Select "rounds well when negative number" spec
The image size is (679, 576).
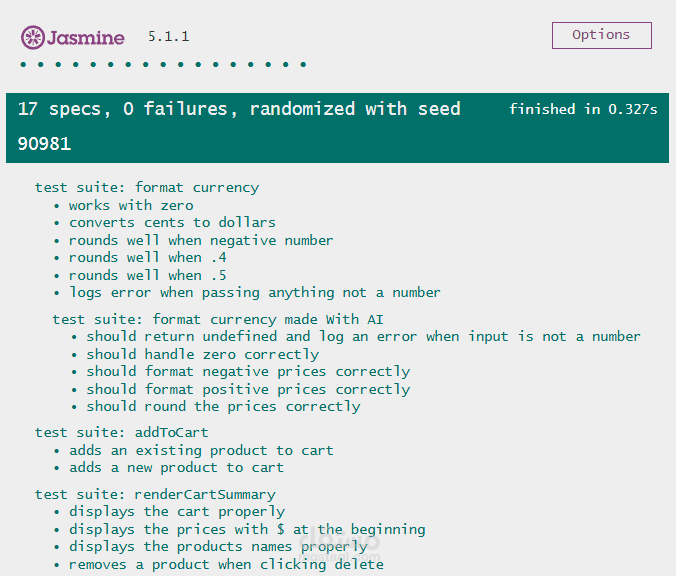pos(201,240)
